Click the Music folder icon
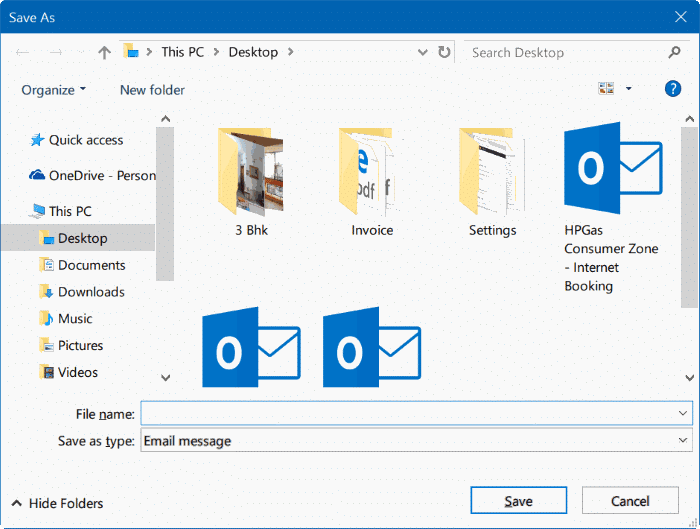Viewport: 700px width, 529px height. 46,318
